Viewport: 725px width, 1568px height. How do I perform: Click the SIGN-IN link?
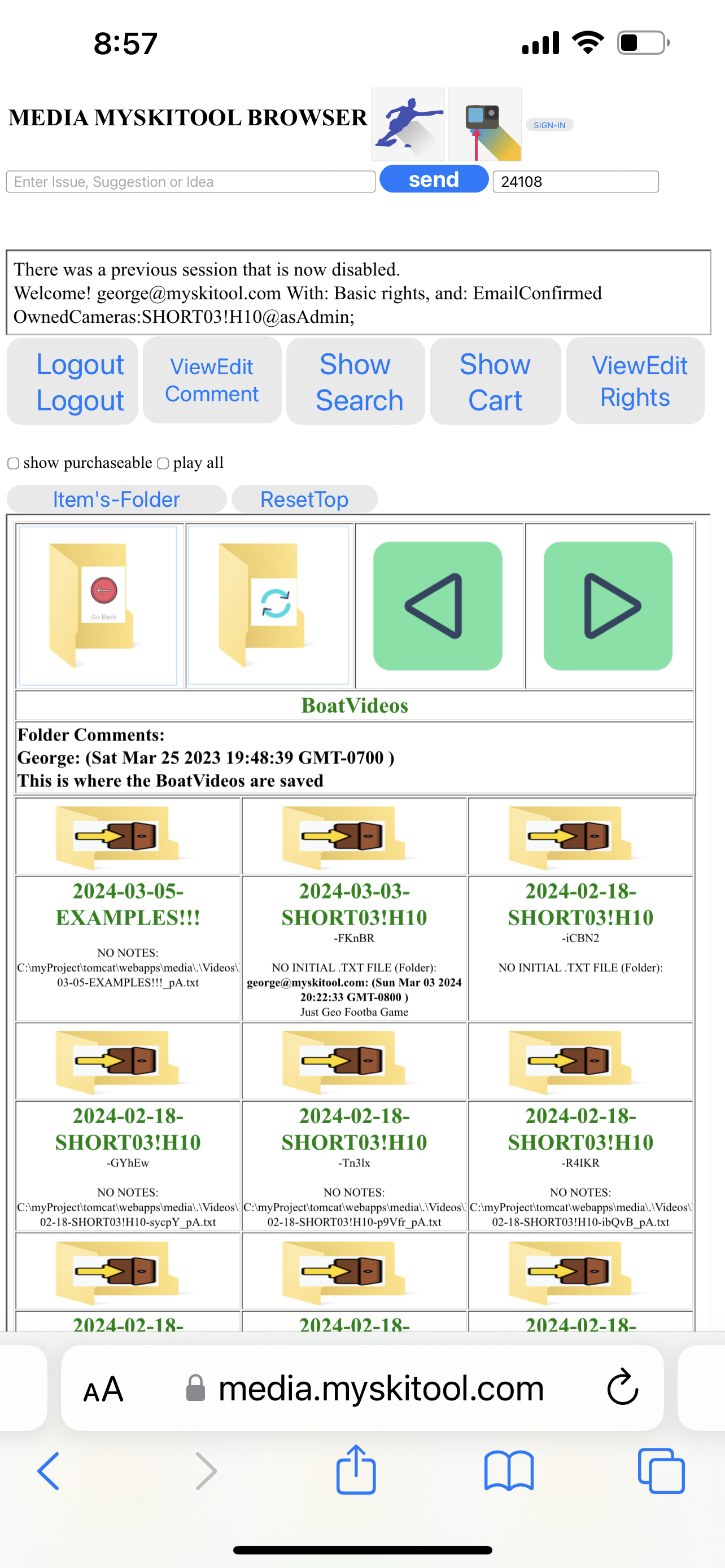tap(549, 125)
